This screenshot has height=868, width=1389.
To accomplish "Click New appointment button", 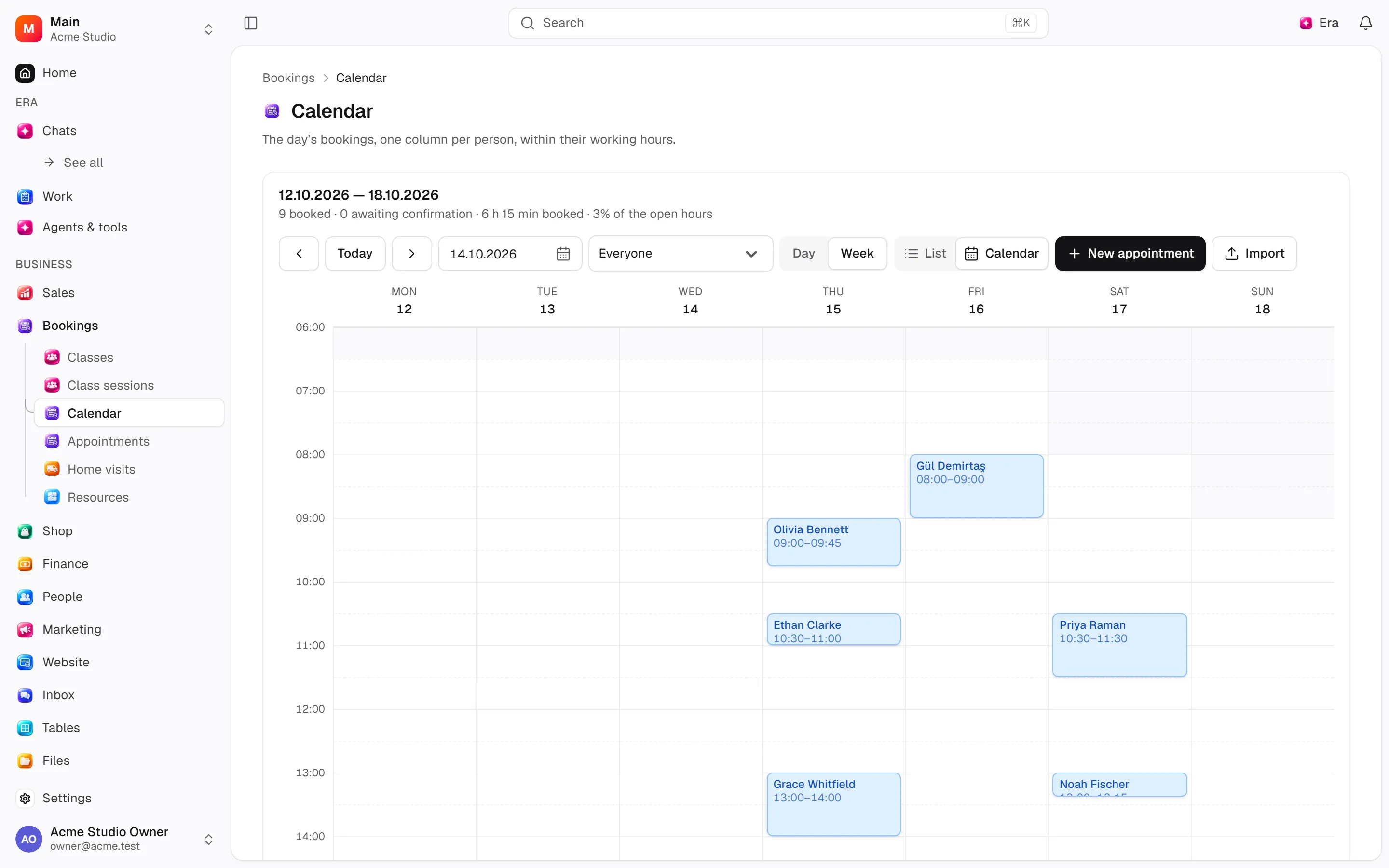I will [x=1130, y=254].
